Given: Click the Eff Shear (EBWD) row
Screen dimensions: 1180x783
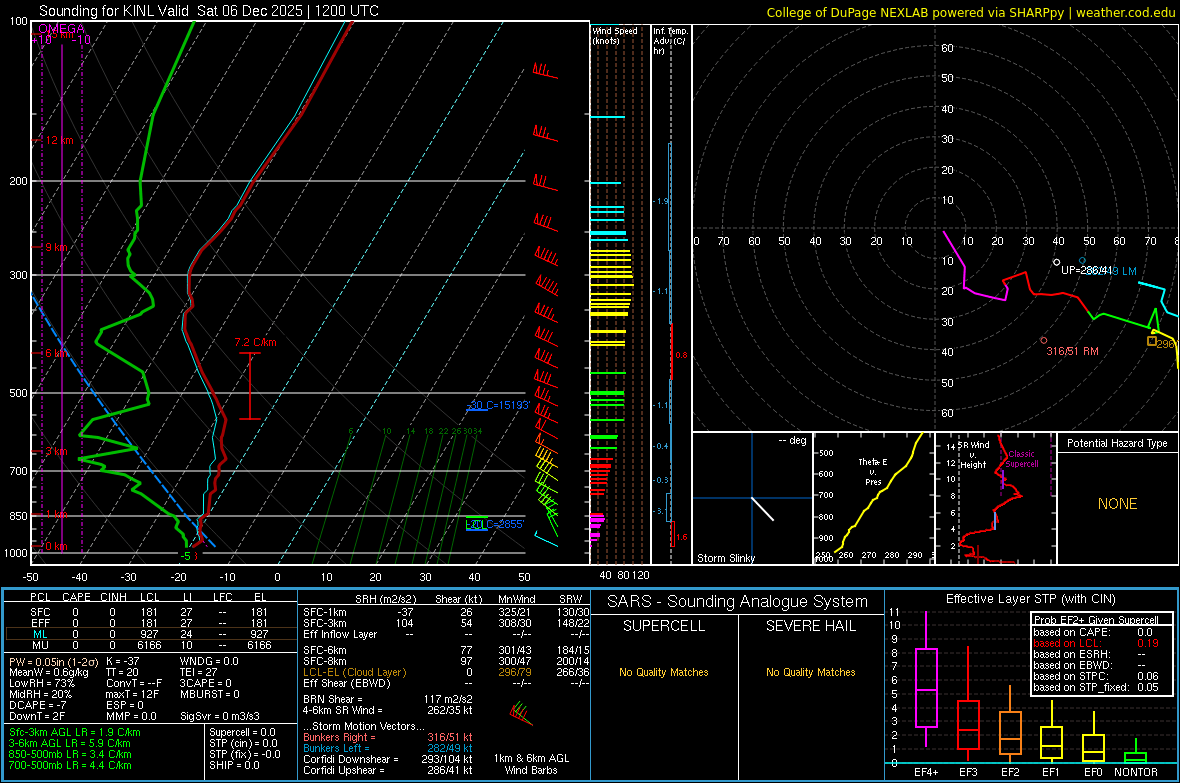Looking at the screenshot, I should (446, 683).
